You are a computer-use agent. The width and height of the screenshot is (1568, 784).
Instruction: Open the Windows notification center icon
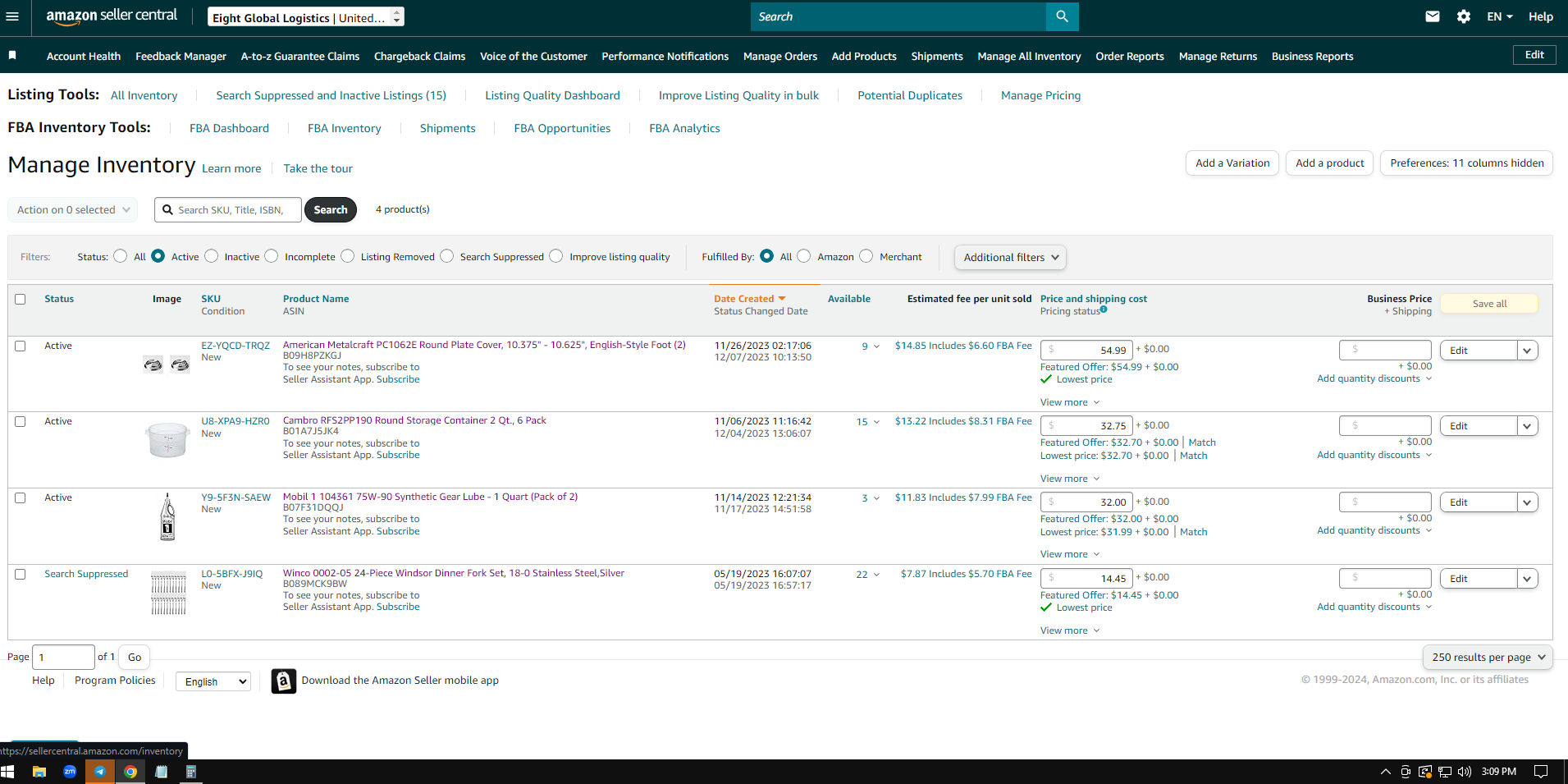click(1541, 772)
